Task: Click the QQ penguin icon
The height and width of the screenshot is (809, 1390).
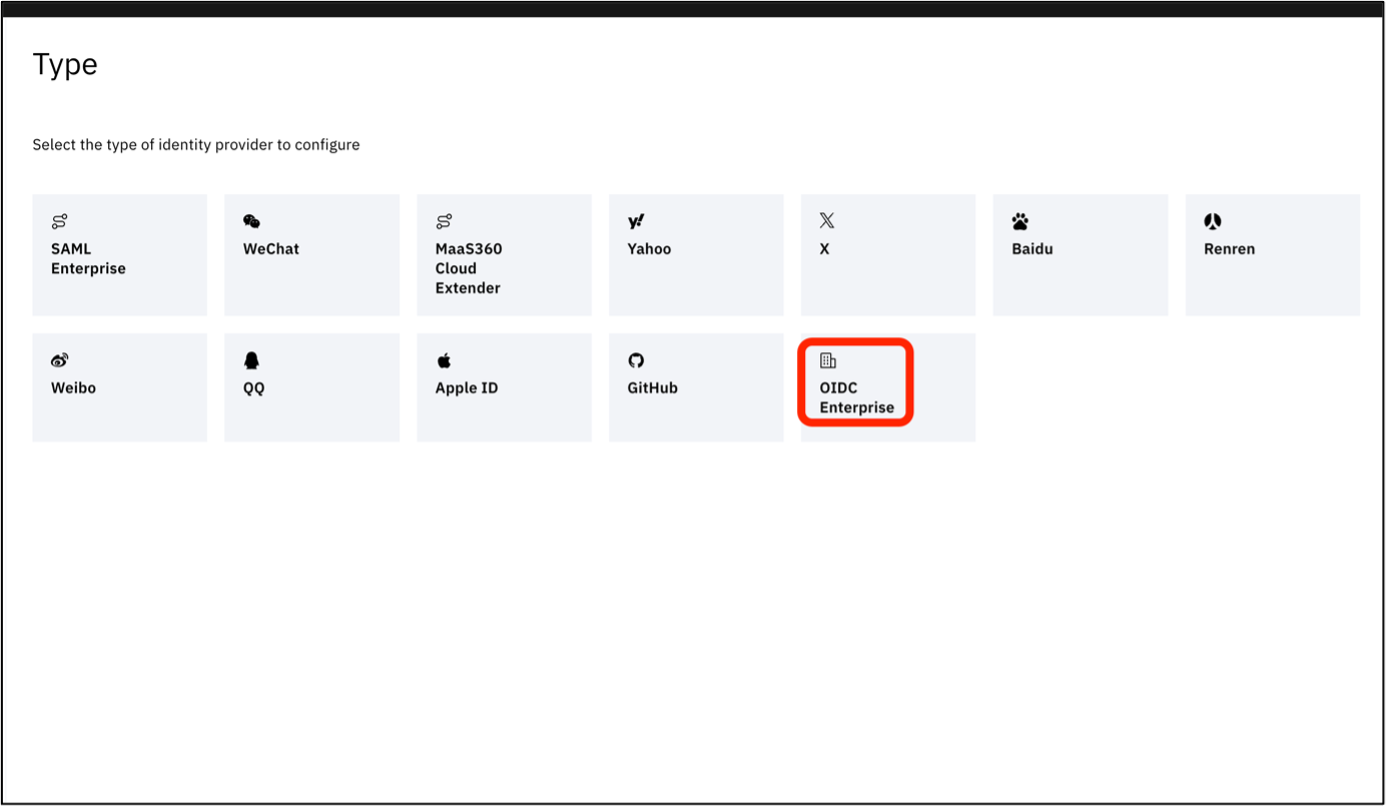Action: pyautogui.click(x=251, y=359)
